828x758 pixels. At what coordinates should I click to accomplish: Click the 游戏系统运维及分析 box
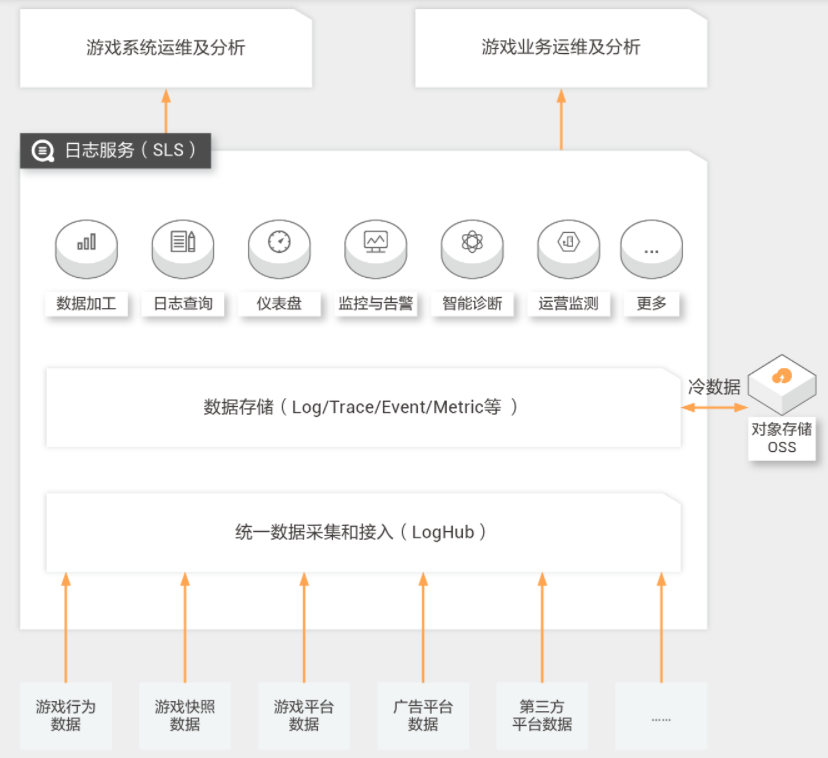pos(166,48)
